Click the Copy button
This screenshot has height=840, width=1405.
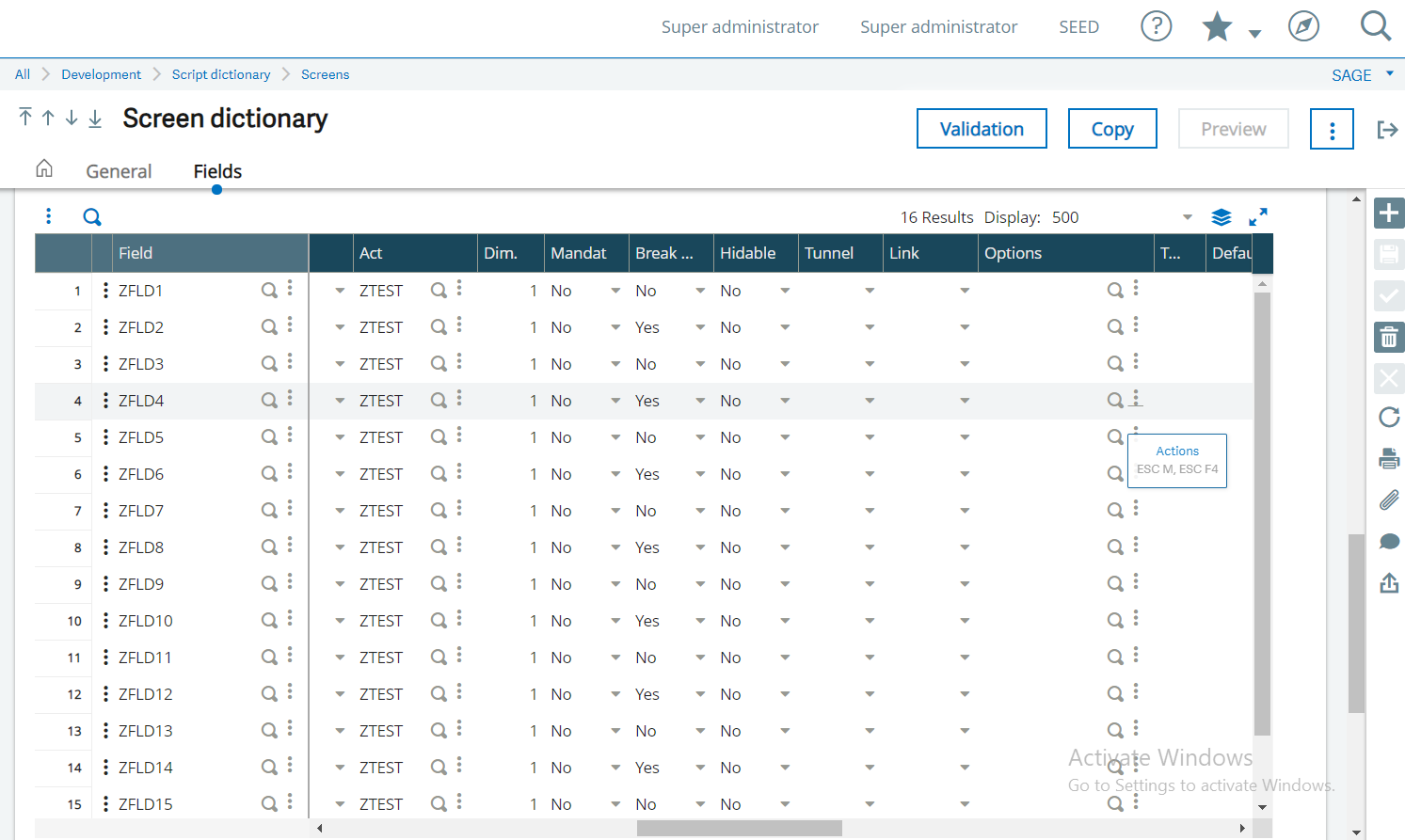click(1112, 129)
